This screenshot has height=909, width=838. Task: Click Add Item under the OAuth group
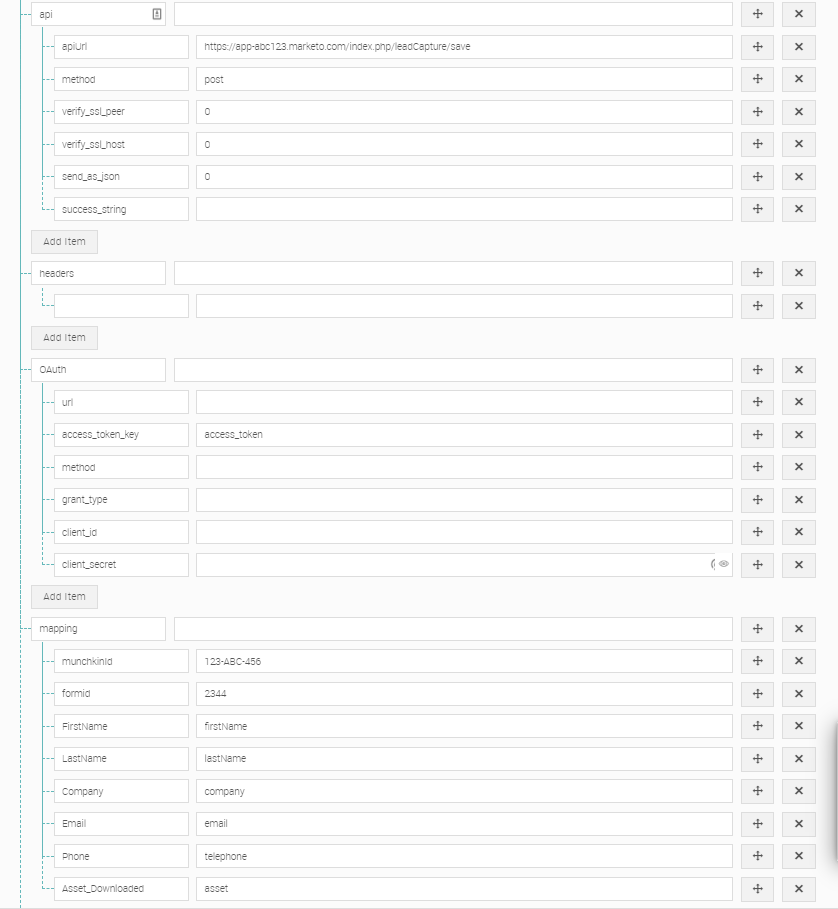click(64, 596)
